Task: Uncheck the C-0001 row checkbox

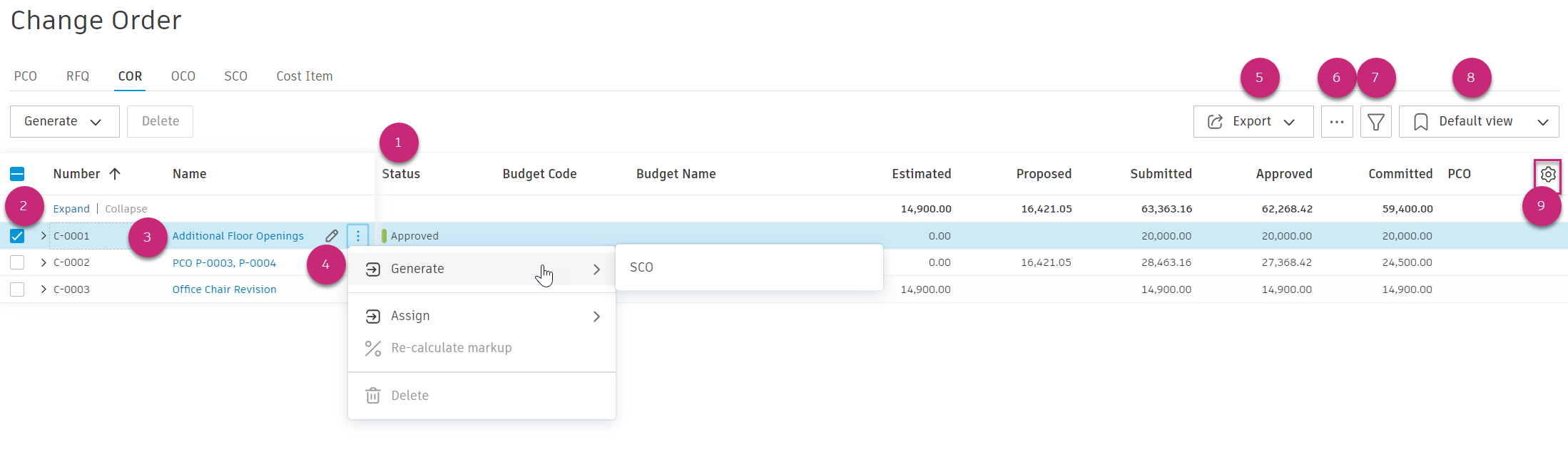Action: click(x=17, y=236)
